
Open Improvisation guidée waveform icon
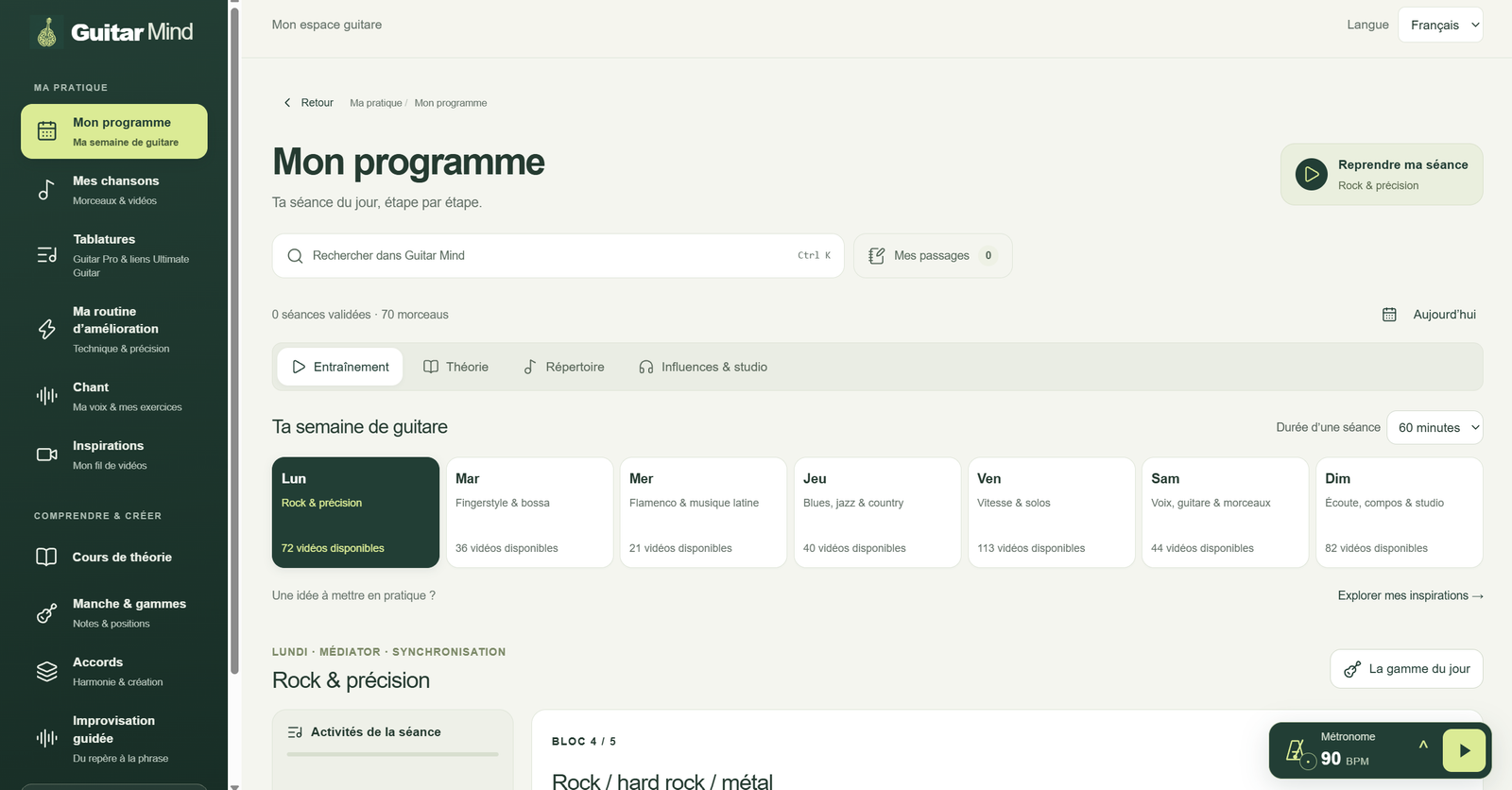tap(46, 738)
